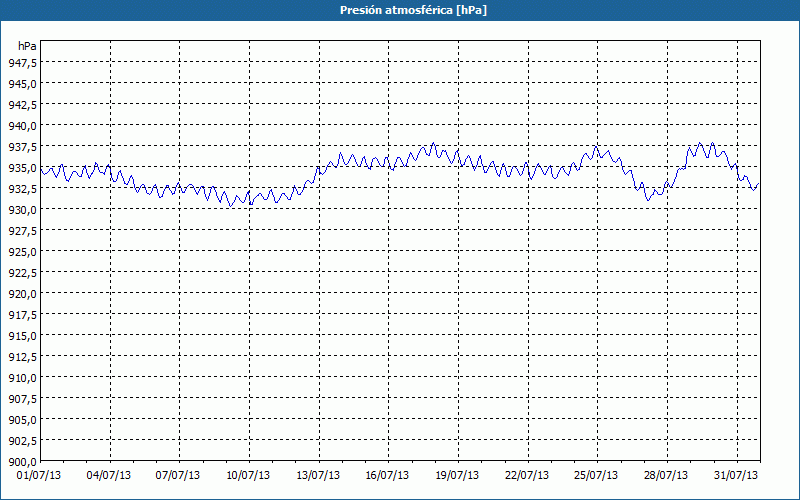This screenshot has height=500, width=800.
Task: Select the 907,5 axis label
Action: click(x=22, y=398)
